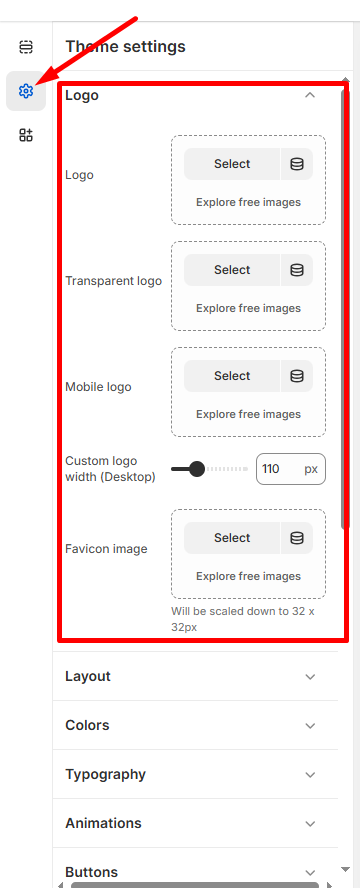360x888 pixels.
Task: Open dynamic source icon for Mobile logo
Action: [x=297, y=376]
